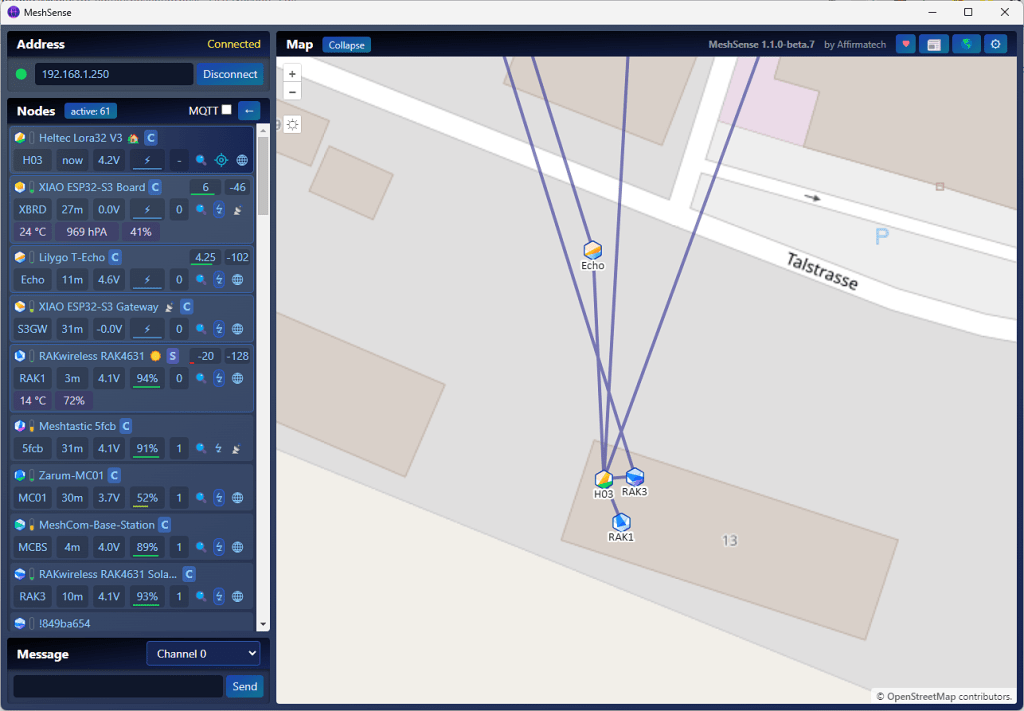This screenshot has height=711, width=1024.
Task: Click the Disconnect button
Action: pyautogui.click(x=230, y=74)
